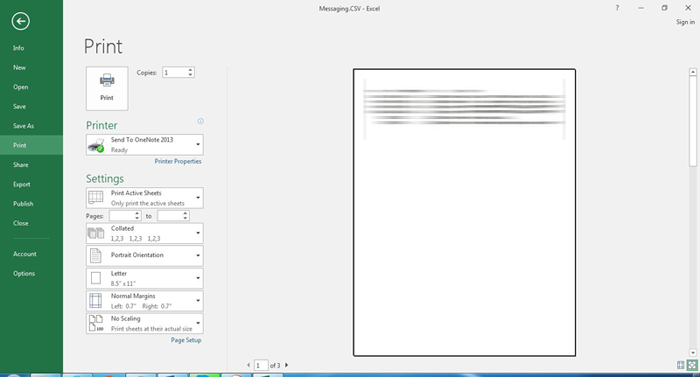Screen dimensions: 700x377
Task: Toggle Zoom to Page icon in preview
Action: tap(692, 365)
